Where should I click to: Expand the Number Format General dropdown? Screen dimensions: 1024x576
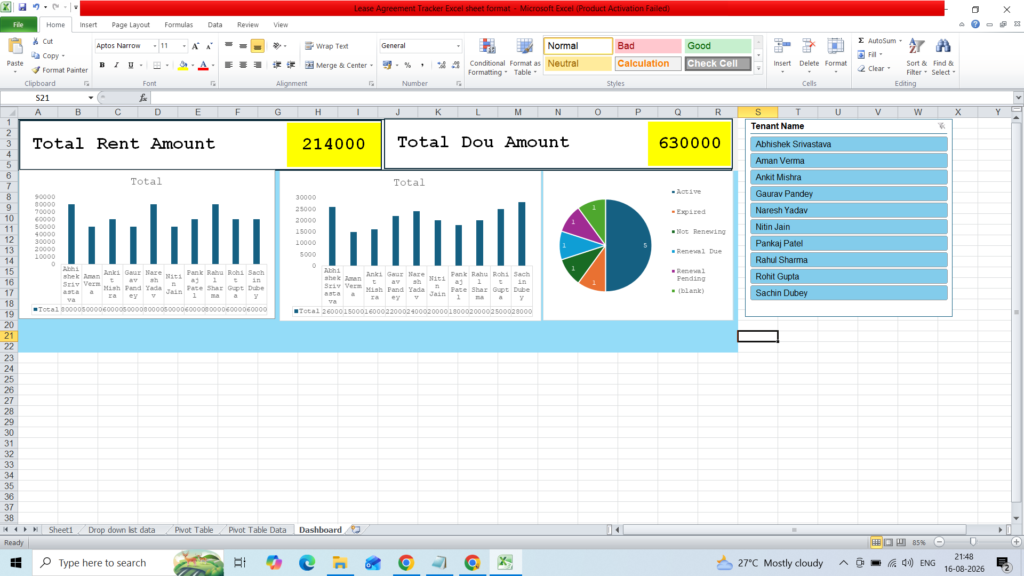point(458,46)
